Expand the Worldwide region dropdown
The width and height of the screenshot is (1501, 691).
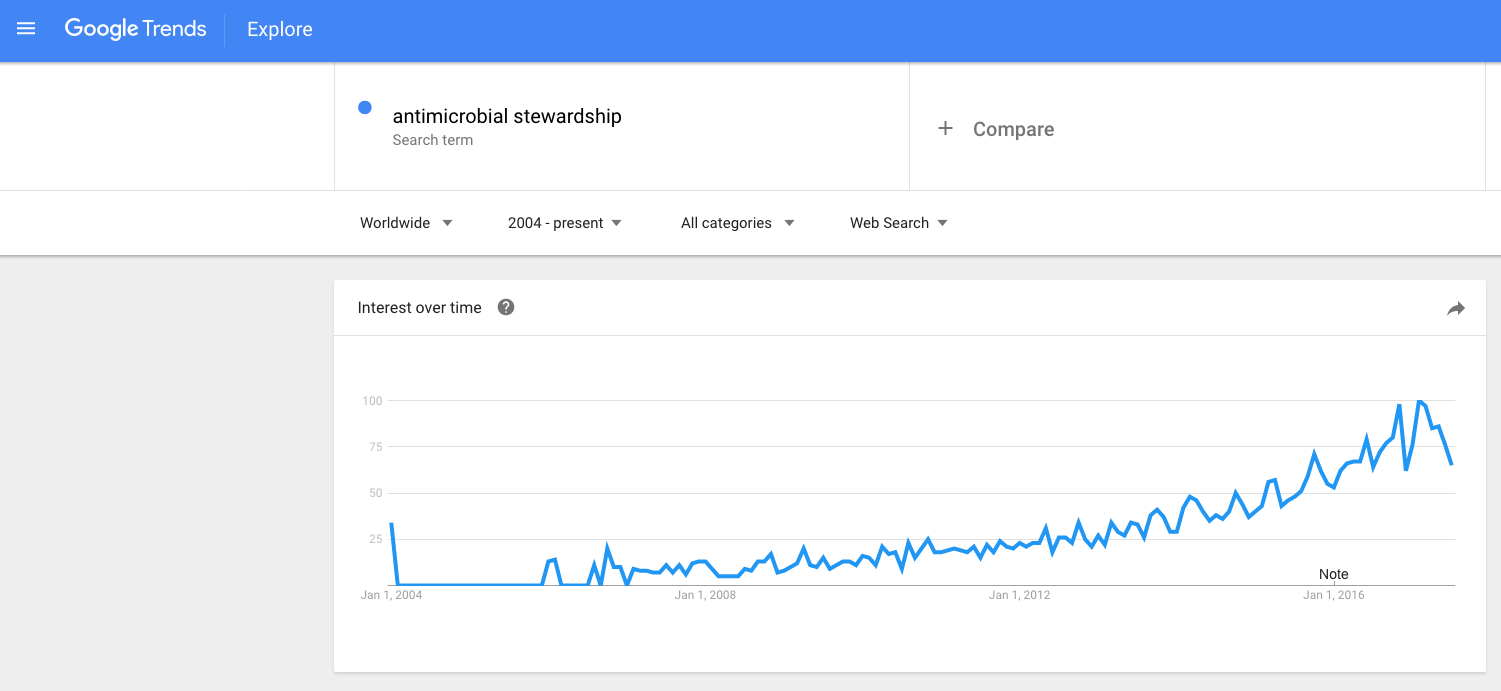406,223
